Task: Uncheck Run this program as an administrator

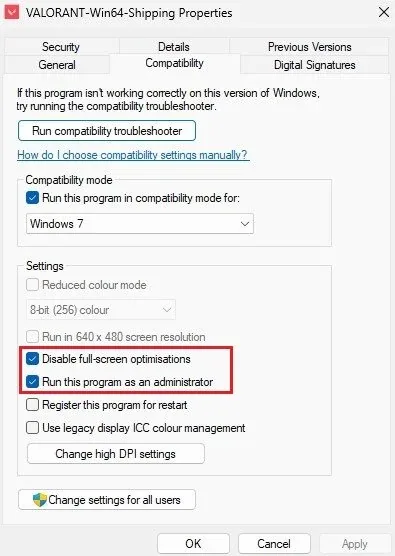Action: click(x=32, y=382)
